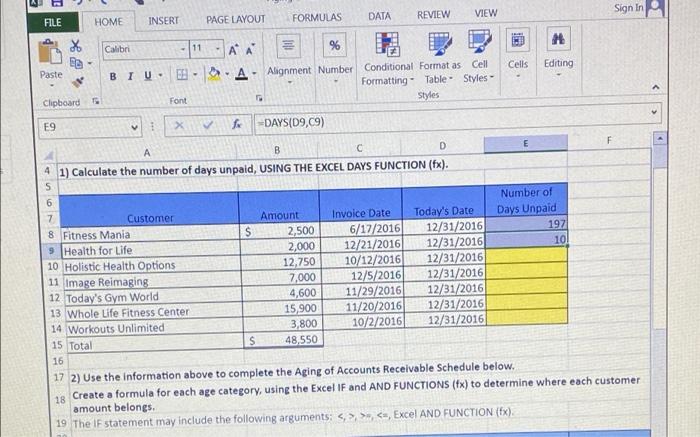Screen dimensions: 700x437
Task: Switch to the PAGE LAYOUT tab
Action: tap(236, 19)
